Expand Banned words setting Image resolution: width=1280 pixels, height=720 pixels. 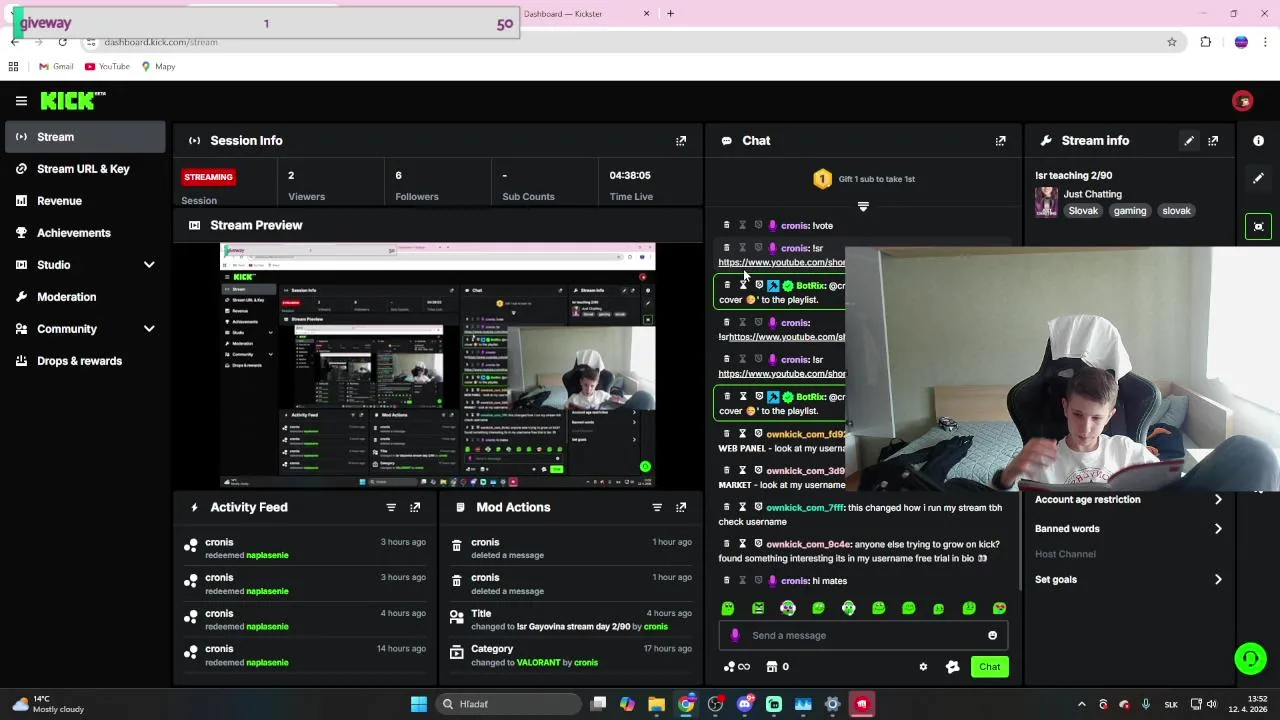(x=1128, y=529)
